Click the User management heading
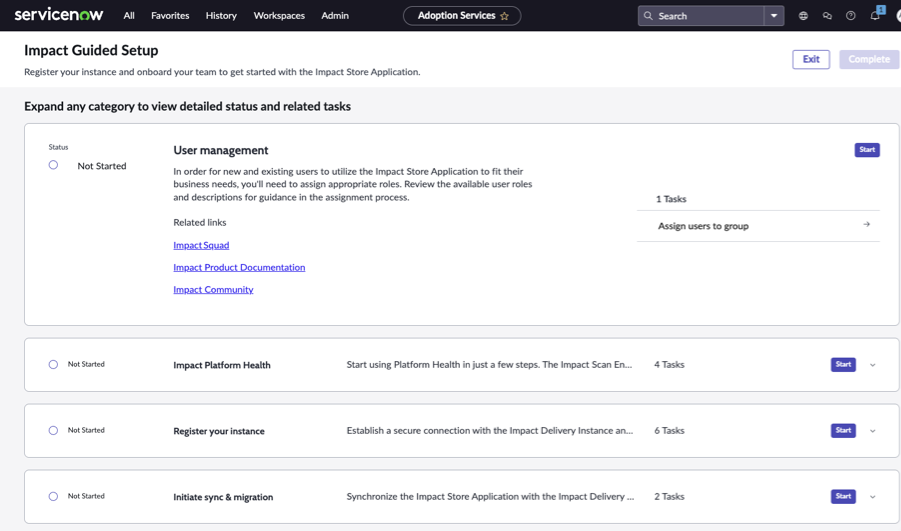This screenshot has height=531, width=901. 221,151
